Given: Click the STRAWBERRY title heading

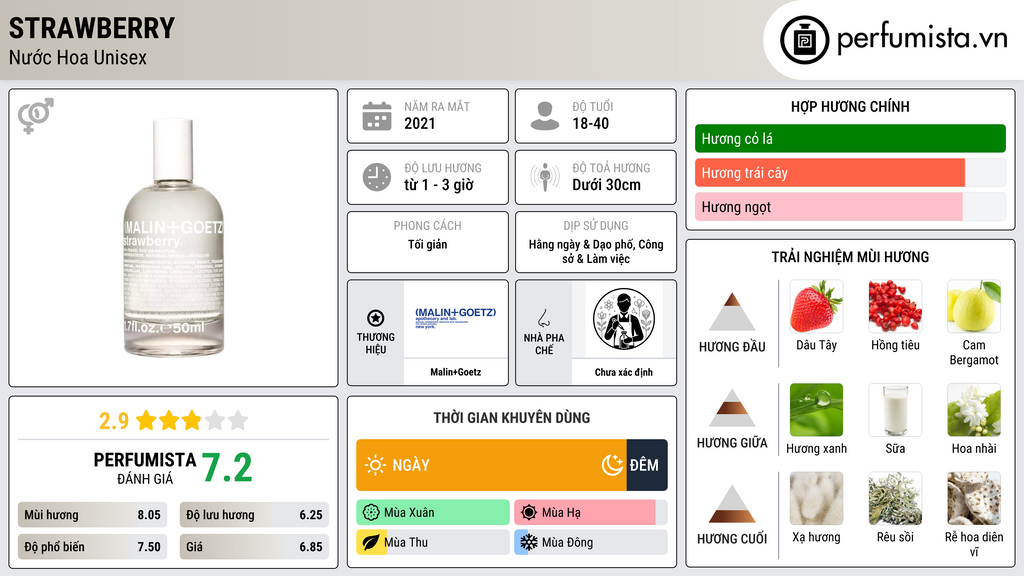Looking at the screenshot, I should point(92,28).
